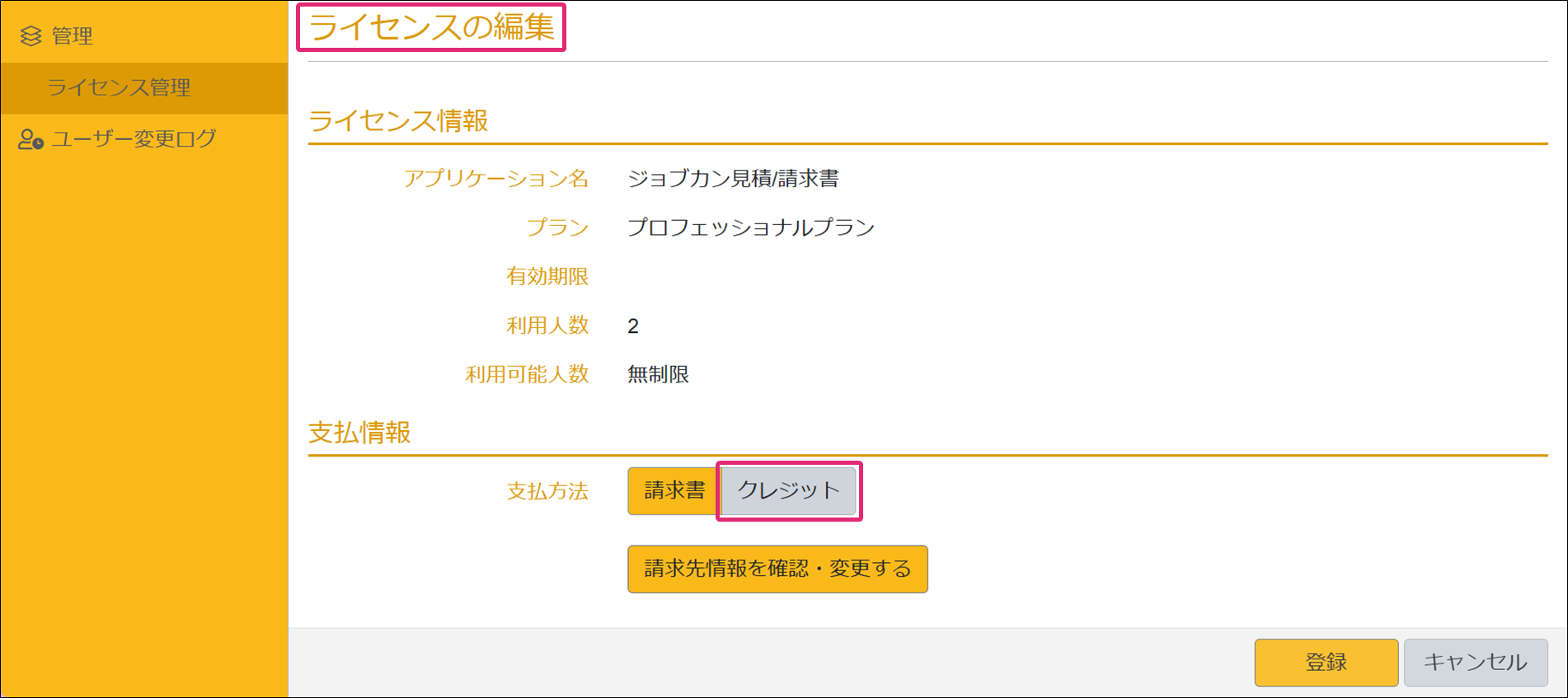Select 請求書 as payment method

[674, 490]
